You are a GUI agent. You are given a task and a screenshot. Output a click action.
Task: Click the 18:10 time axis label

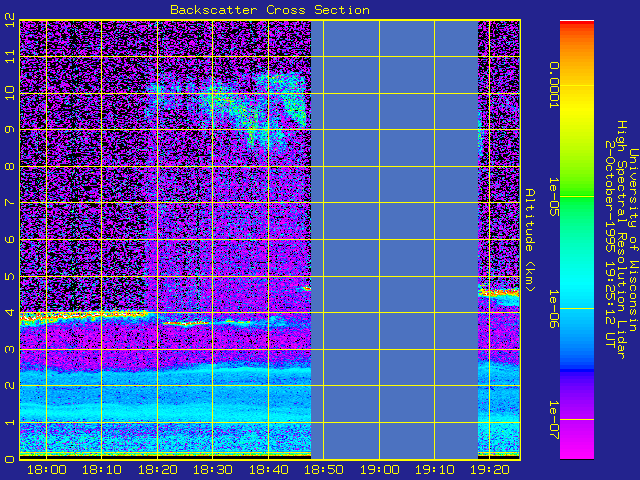102,470
